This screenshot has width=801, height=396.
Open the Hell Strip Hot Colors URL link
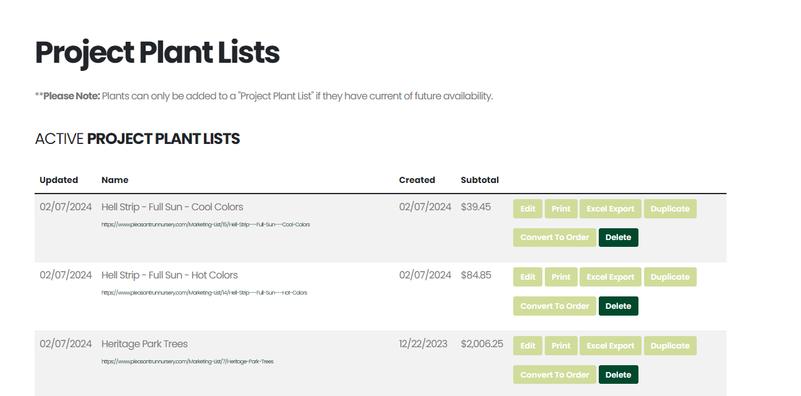coord(204,293)
